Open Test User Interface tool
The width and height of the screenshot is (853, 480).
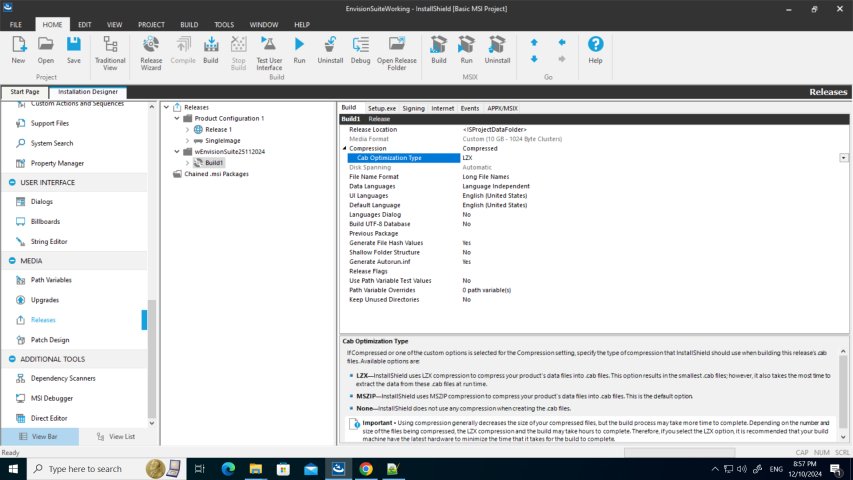269,53
